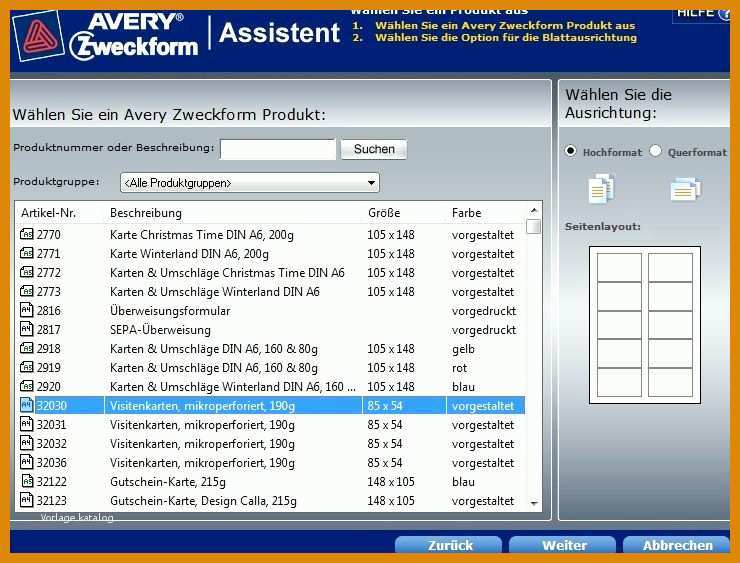This screenshot has width=740, height=563.
Task: Click the product list scroll-down arrow
Action: 534,504
